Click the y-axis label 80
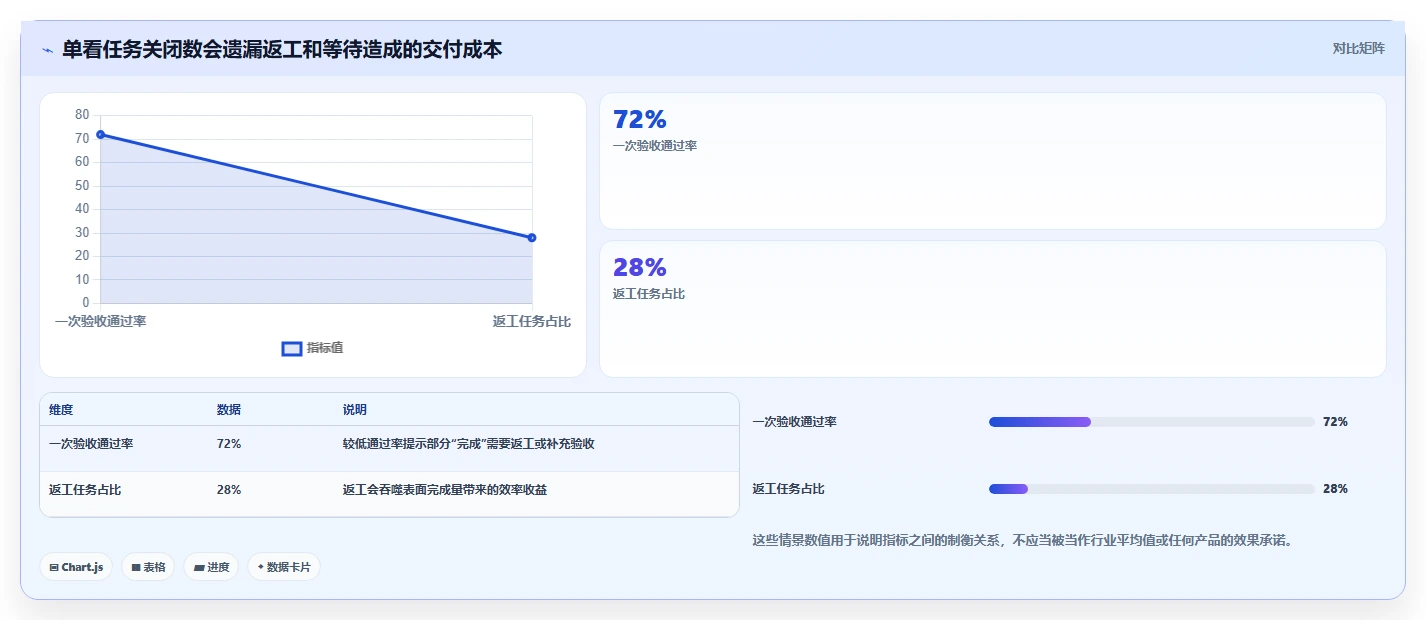This screenshot has height=620, width=1426. click(x=82, y=115)
